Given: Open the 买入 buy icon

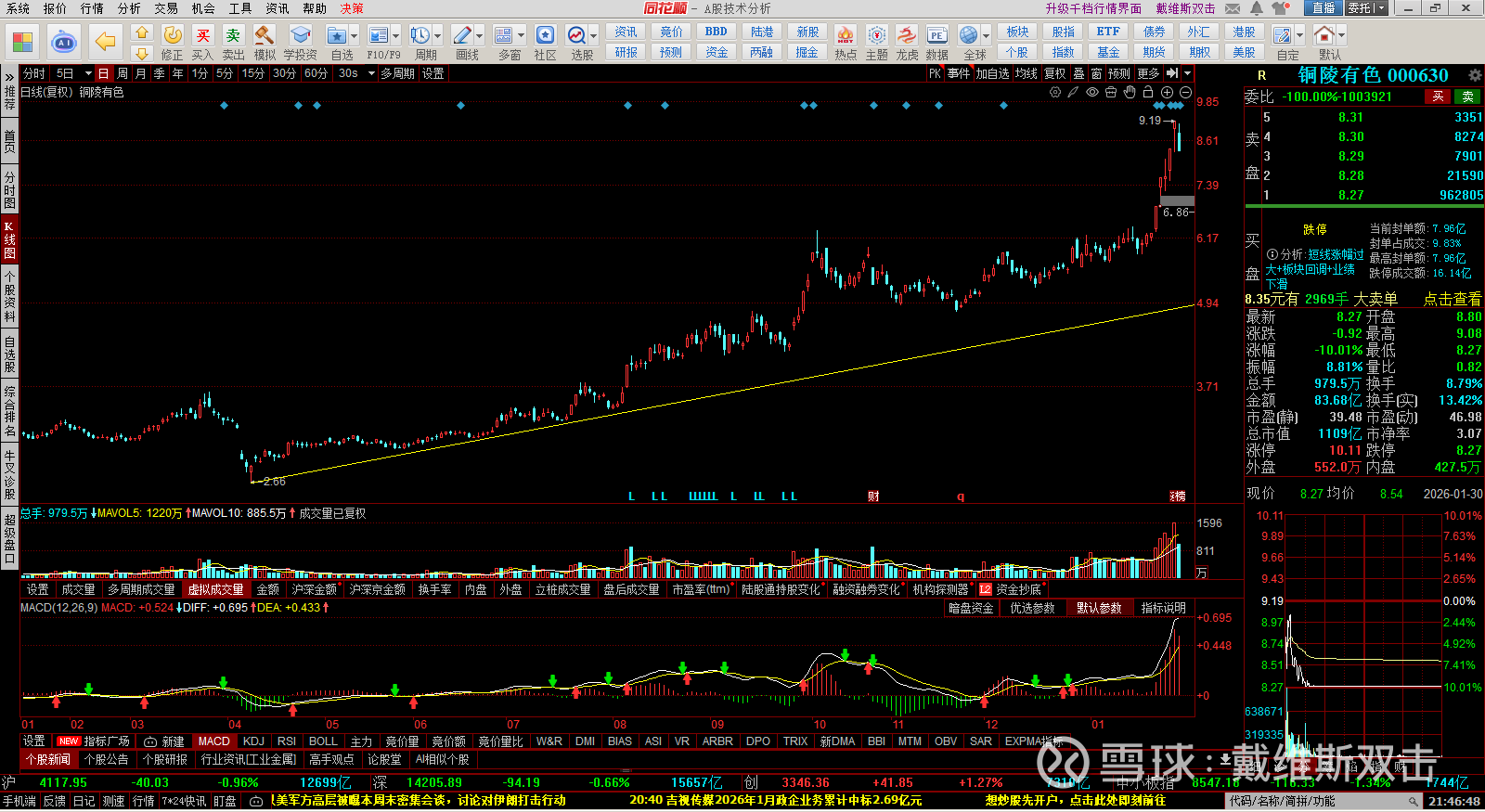Looking at the screenshot, I should 202,35.
